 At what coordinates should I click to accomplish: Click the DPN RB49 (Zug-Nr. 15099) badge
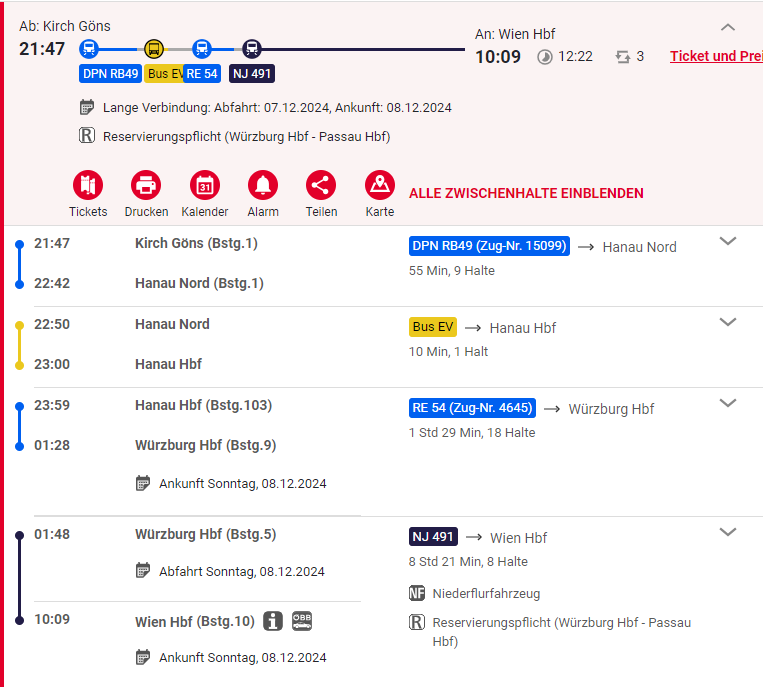click(x=489, y=246)
